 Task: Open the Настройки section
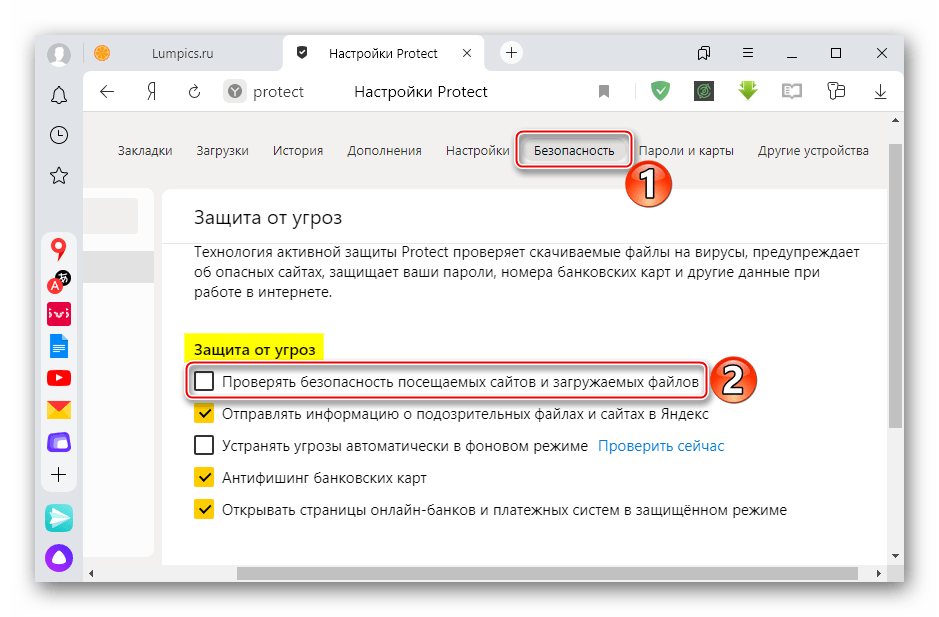pyautogui.click(x=477, y=151)
